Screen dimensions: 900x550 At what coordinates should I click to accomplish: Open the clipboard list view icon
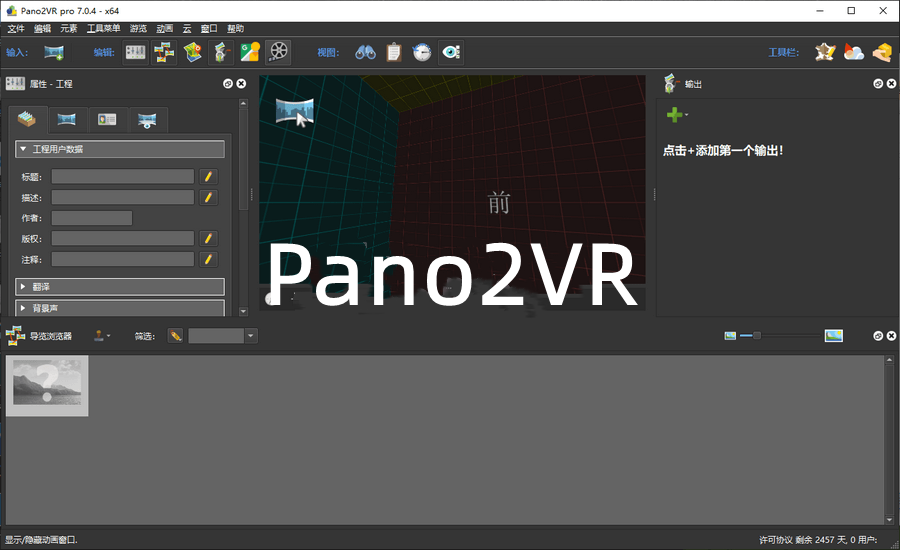point(394,53)
